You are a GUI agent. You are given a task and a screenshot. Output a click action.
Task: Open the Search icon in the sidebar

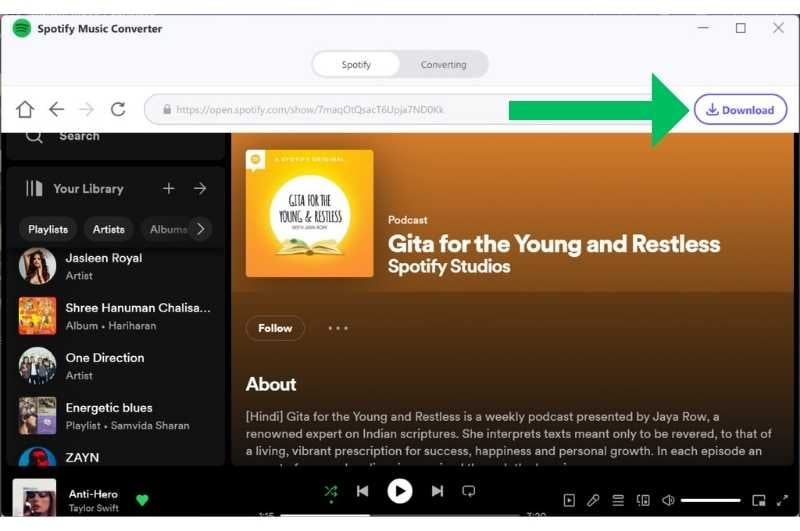[34, 136]
